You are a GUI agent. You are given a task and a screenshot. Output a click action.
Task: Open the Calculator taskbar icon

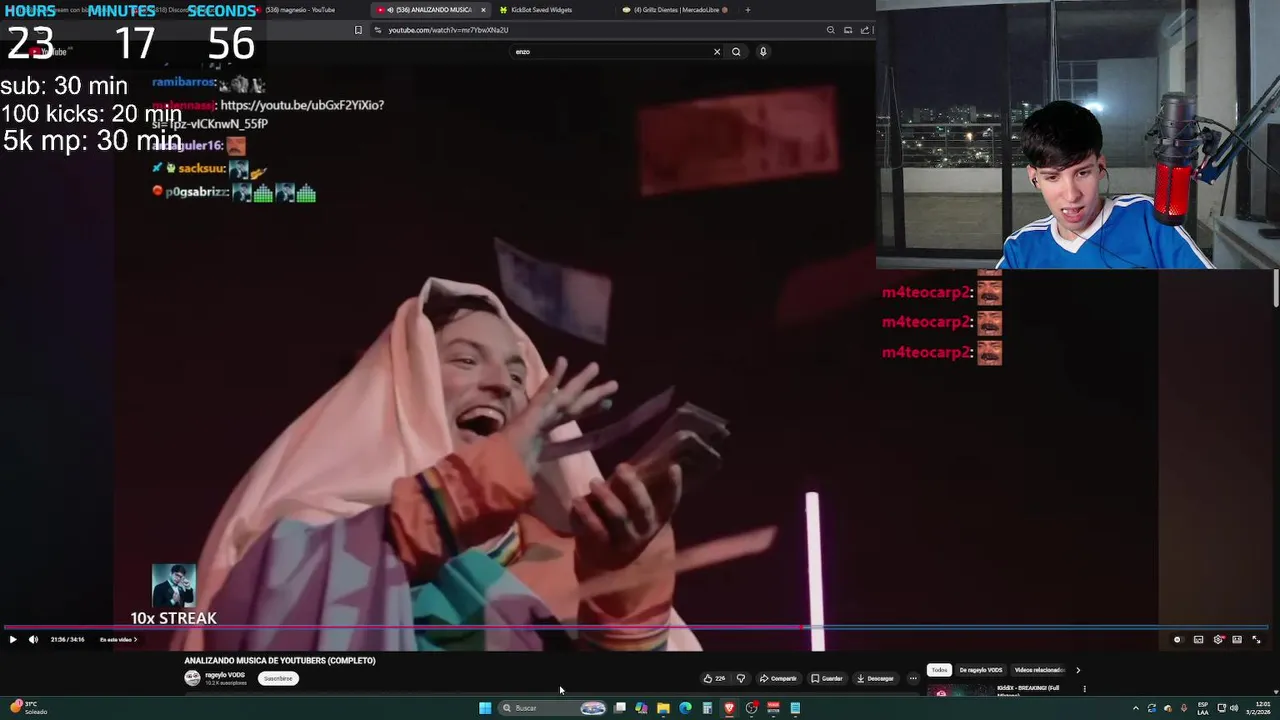click(707, 708)
